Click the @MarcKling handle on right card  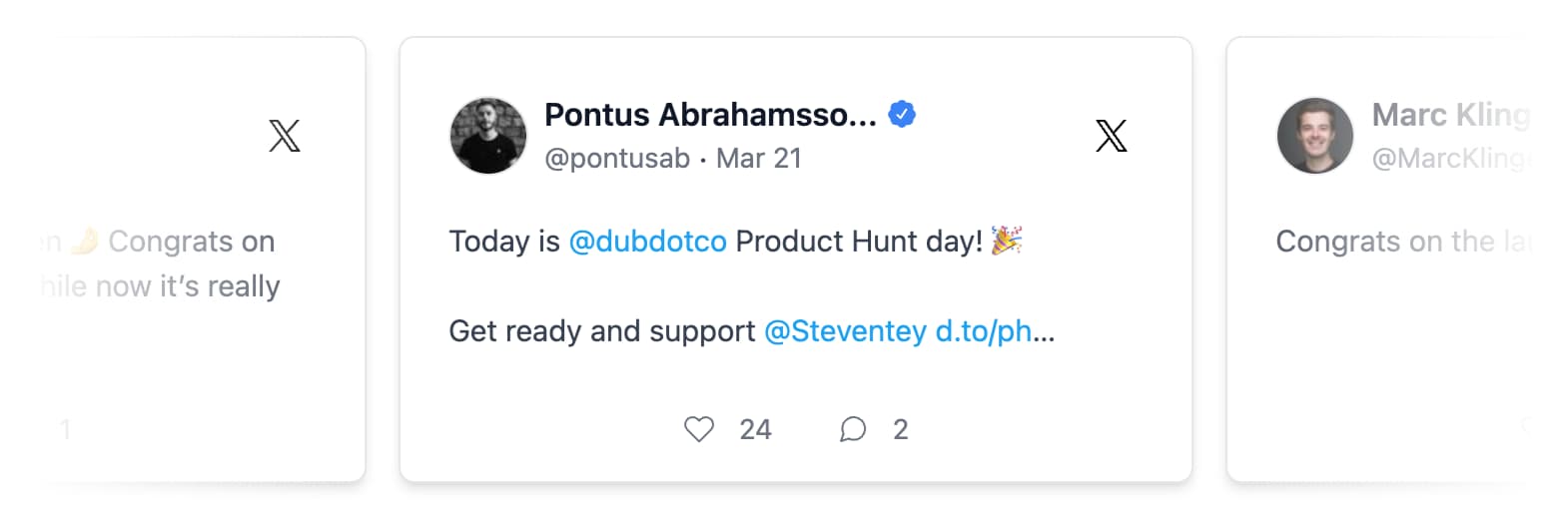pyautogui.click(x=1451, y=159)
